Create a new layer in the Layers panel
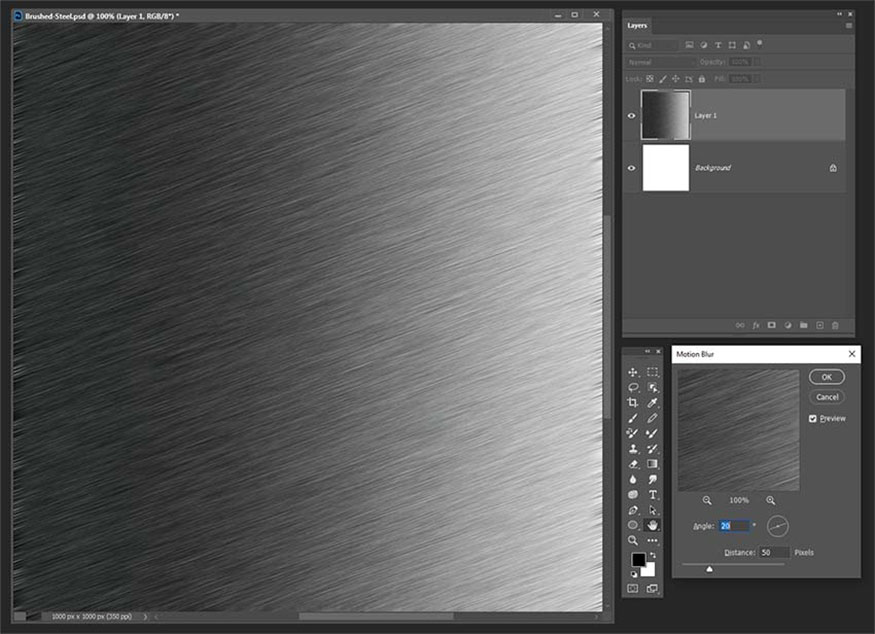 pyautogui.click(x=818, y=324)
